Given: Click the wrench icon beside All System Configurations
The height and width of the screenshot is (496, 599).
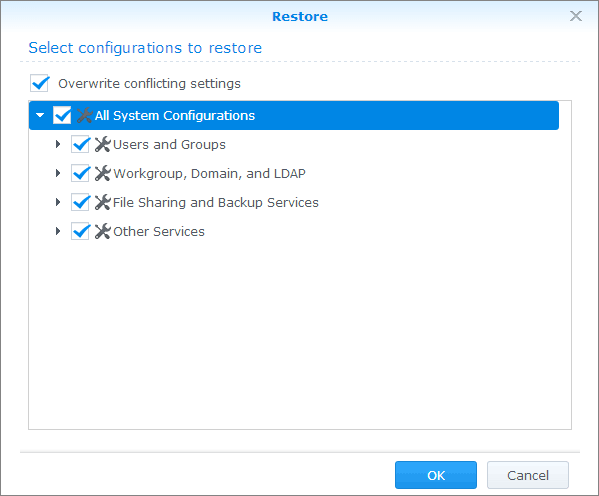Looking at the screenshot, I should 84,115.
